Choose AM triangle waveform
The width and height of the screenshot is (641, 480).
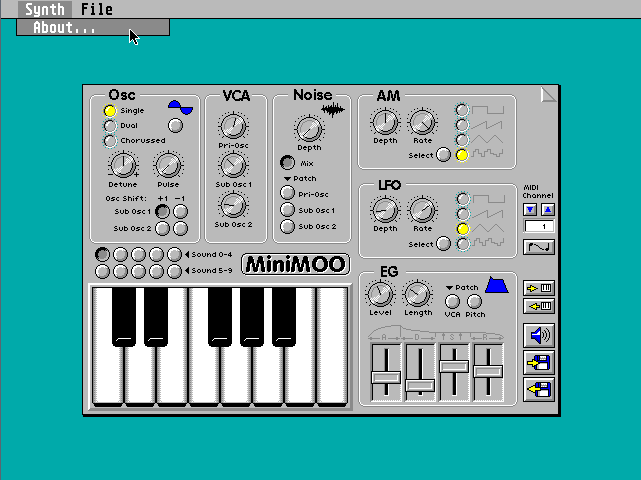pos(462,140)
